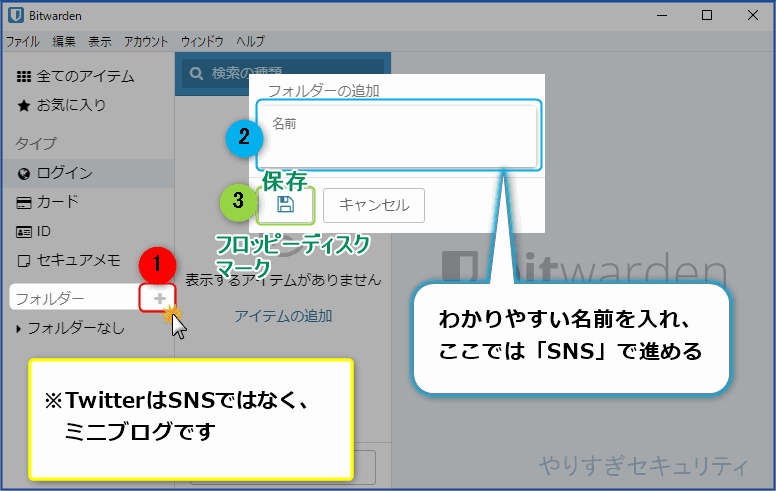Image resolution: width=776 pixels, height=491 pixels.
Task: Maximize the Bitwarden window
Action: point(707,15)
